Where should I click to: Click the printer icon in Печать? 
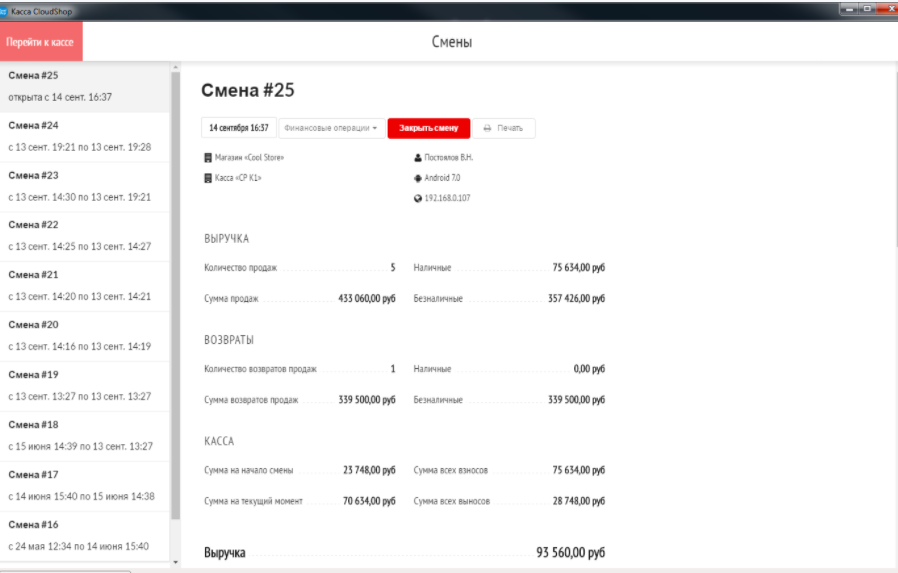click(x=487, y=128)
